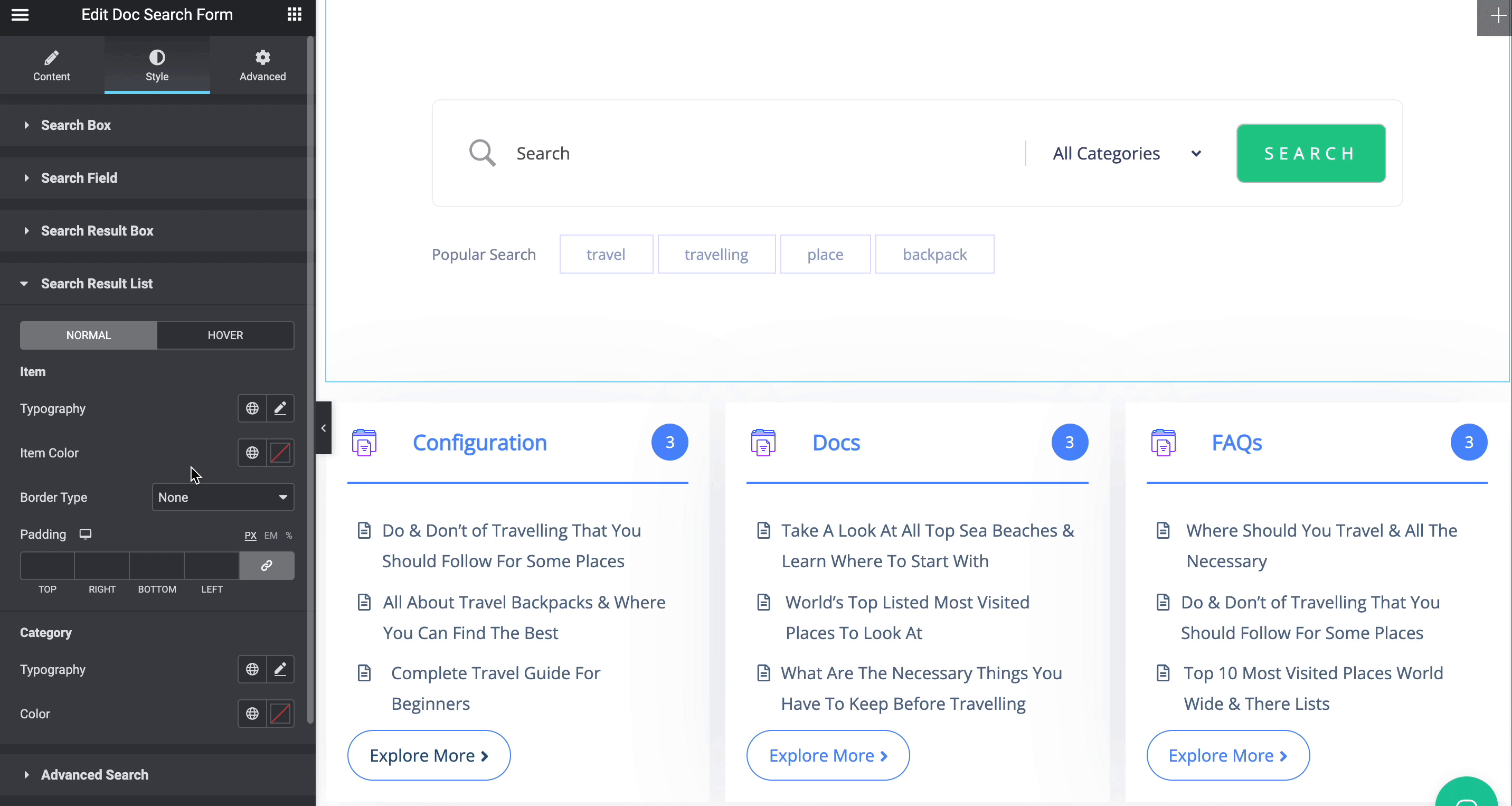Click responsive device icon next to Padding
Screen dimensions: 1512x806
point(86,533)
